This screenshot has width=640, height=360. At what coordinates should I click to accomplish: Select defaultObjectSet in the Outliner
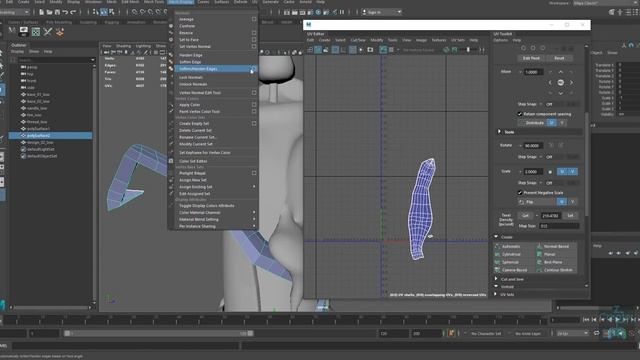[x=42, y=156]
